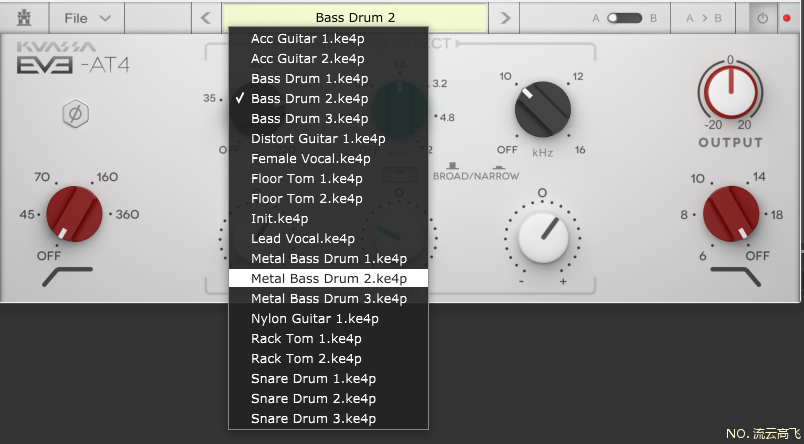Click the high-pass filter slope icon
This screenshot has height=444, width=804.
pos(67,276)
